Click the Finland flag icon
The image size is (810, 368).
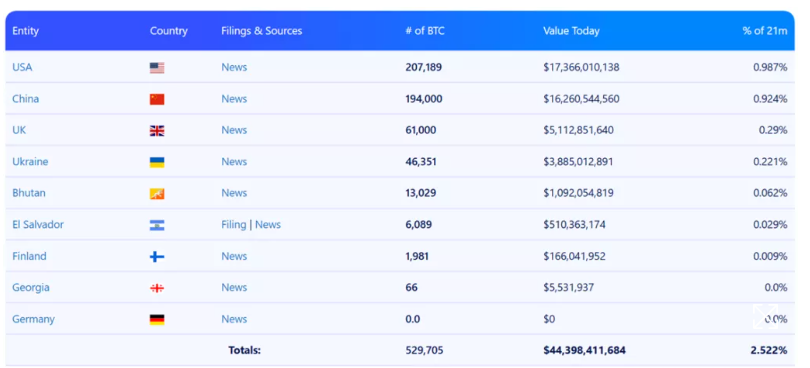pyautogui.click(x=157, y=257)
